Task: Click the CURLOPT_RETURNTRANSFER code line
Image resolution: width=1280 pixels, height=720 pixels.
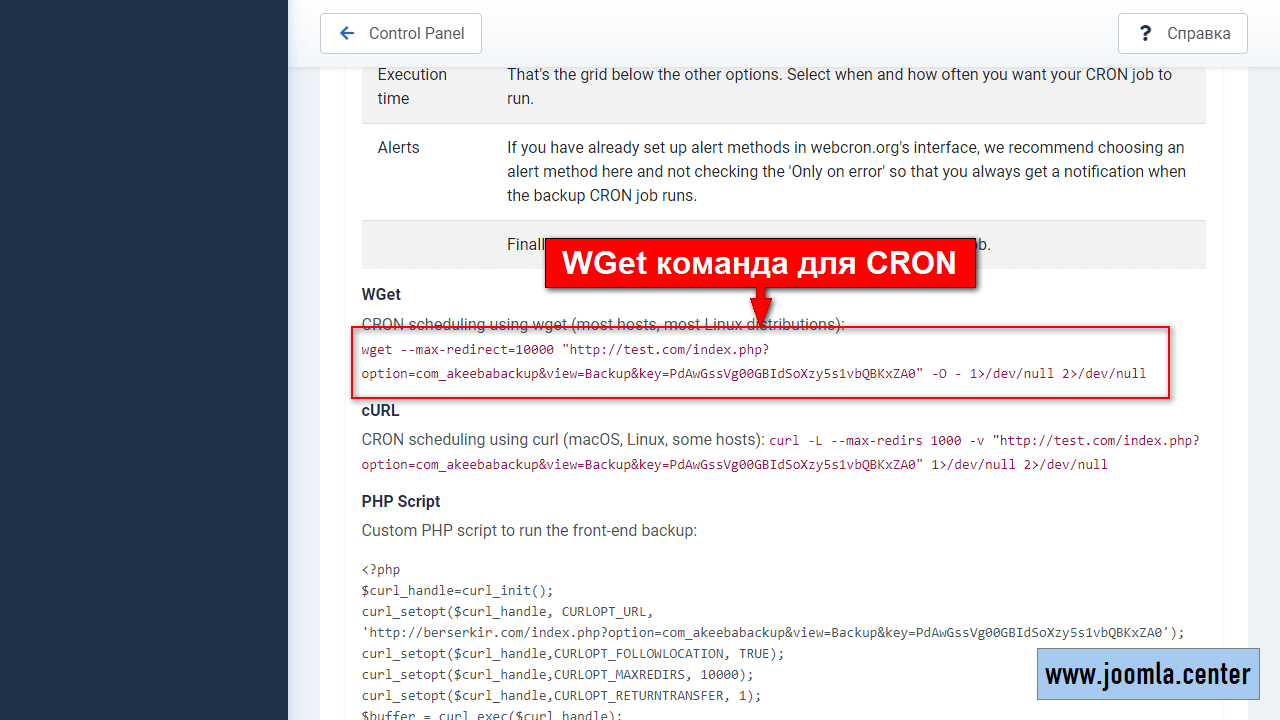Action: click(x=561, y=695)
